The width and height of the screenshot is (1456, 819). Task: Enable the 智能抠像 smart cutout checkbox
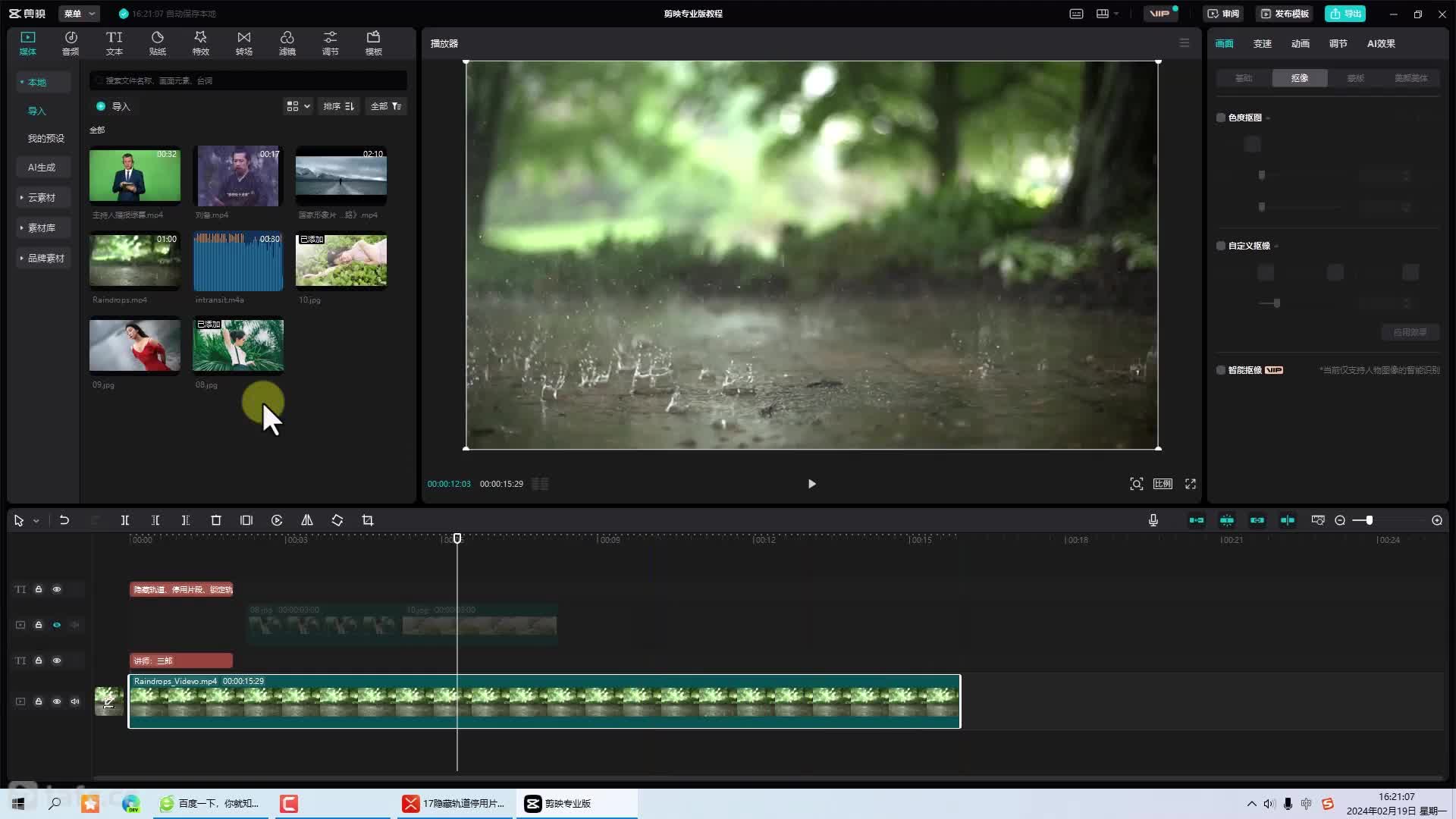tap(1221, 370)
